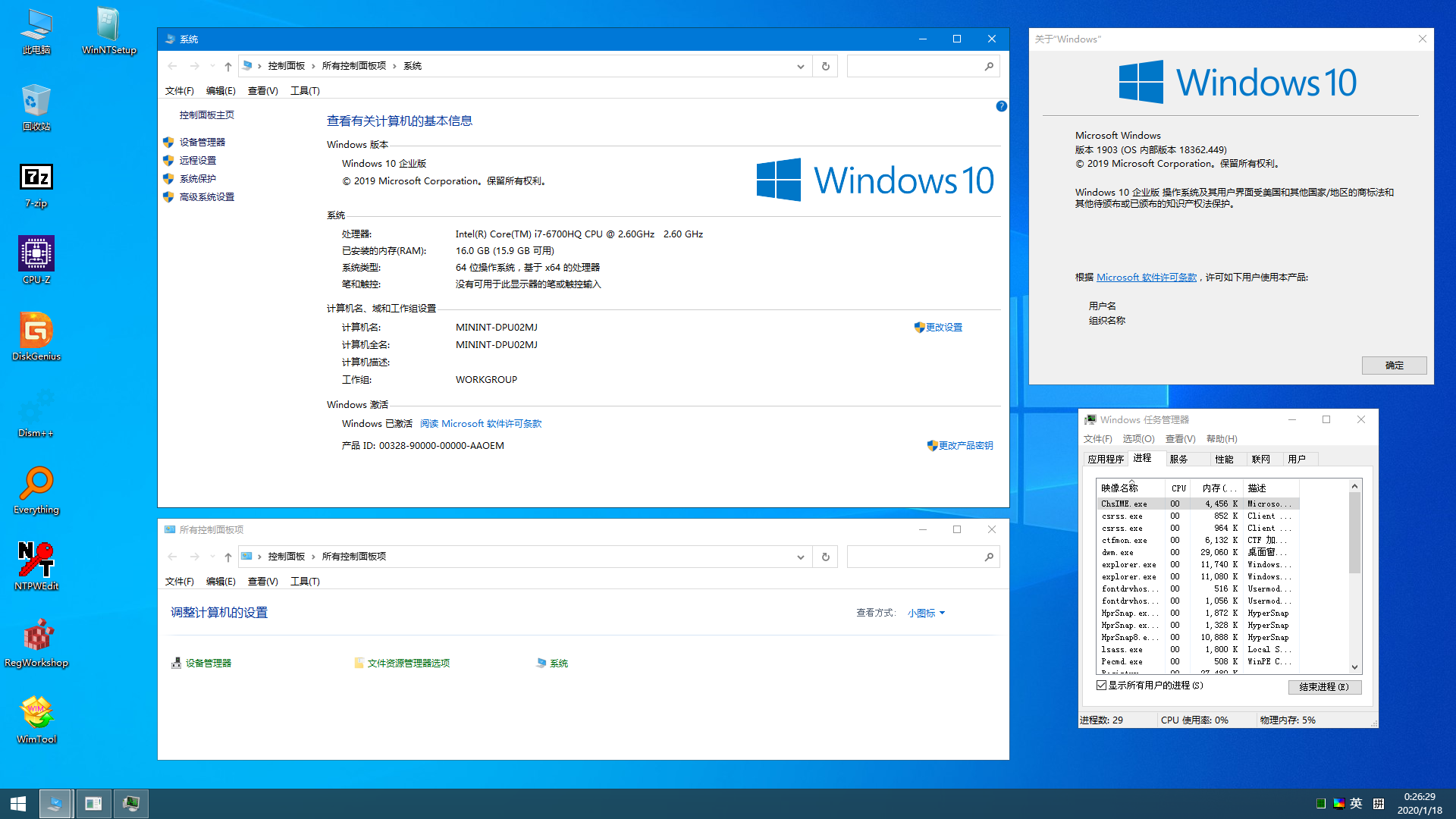This screenshot has height=819, width=1456.
Task: Click 确定 button in 关于Windows dialog
Action: [x=1394, y=365]
